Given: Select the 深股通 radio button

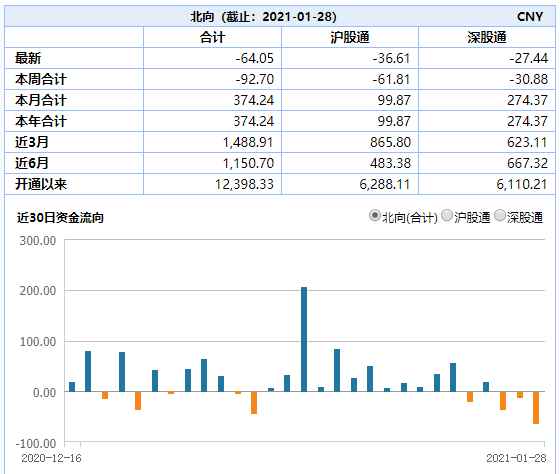Looking at the screenshot, I should tap(500, 216).
